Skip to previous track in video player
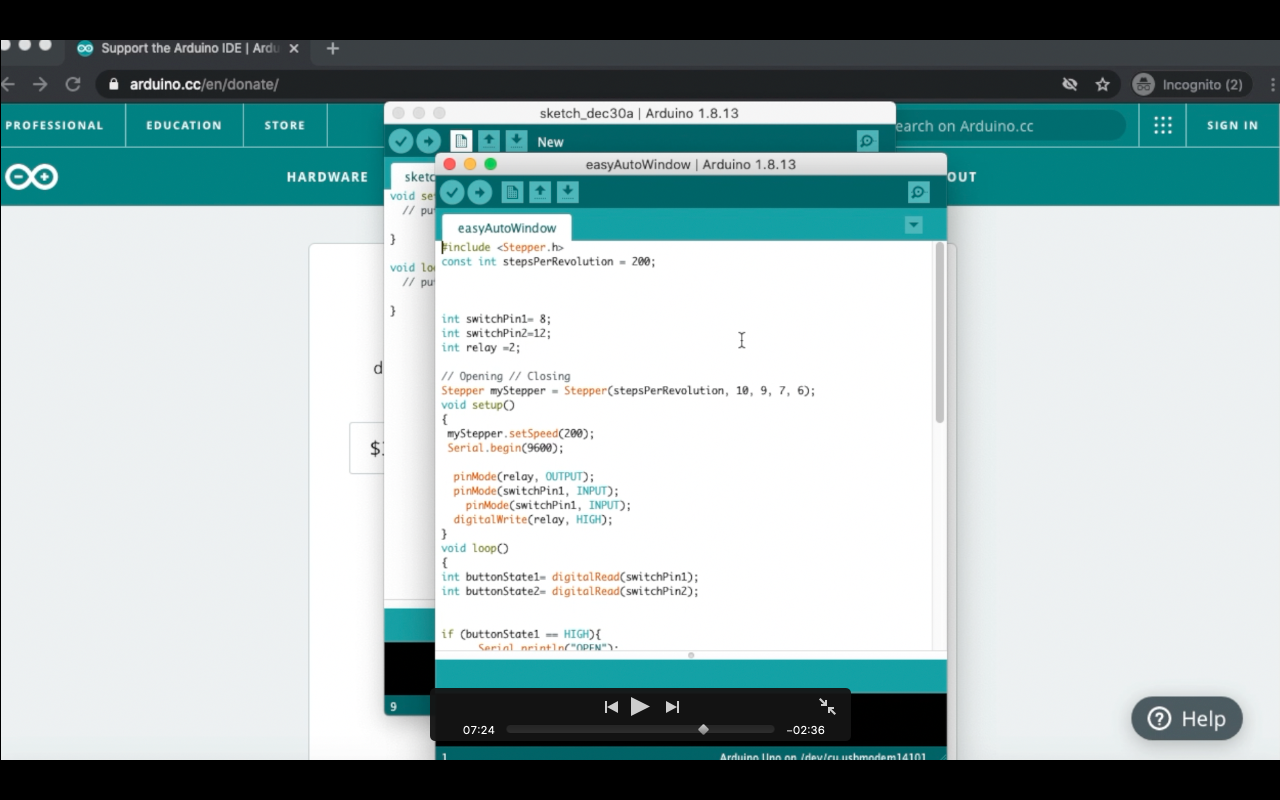Screen dimensions: 1280x800 click(x=611, y=707)
